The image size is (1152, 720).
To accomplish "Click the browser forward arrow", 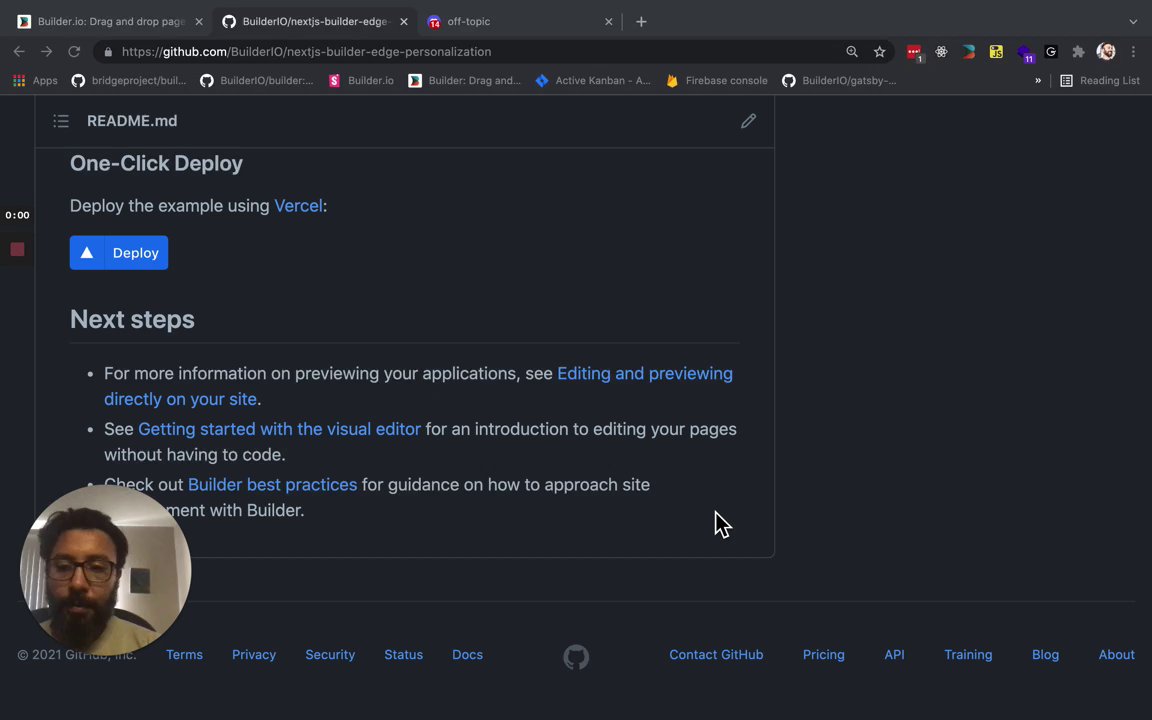I will [46, 51].
